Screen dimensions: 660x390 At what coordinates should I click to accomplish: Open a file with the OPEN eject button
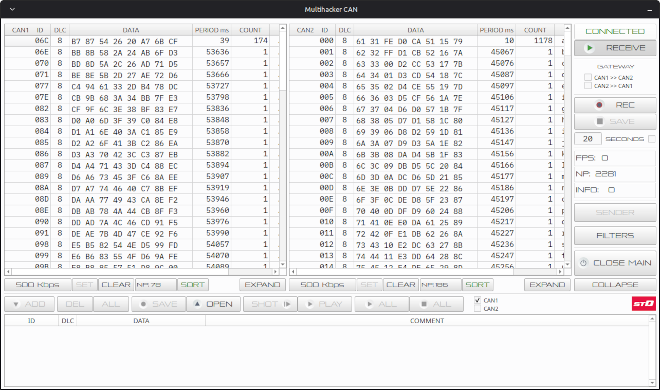[x=213, y=304]
